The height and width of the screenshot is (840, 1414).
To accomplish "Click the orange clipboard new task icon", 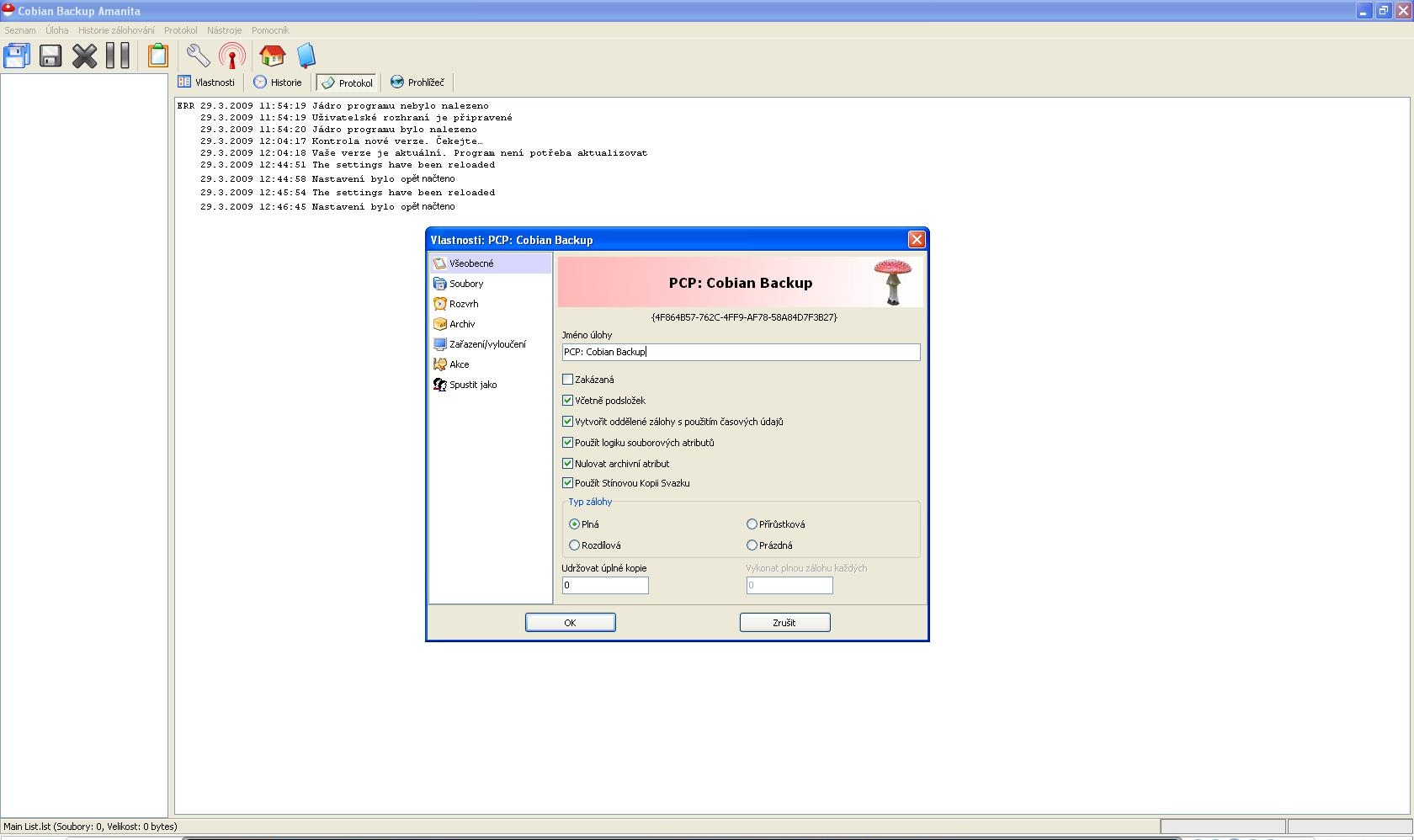I will pyautogui.click(x=157, y=56).
